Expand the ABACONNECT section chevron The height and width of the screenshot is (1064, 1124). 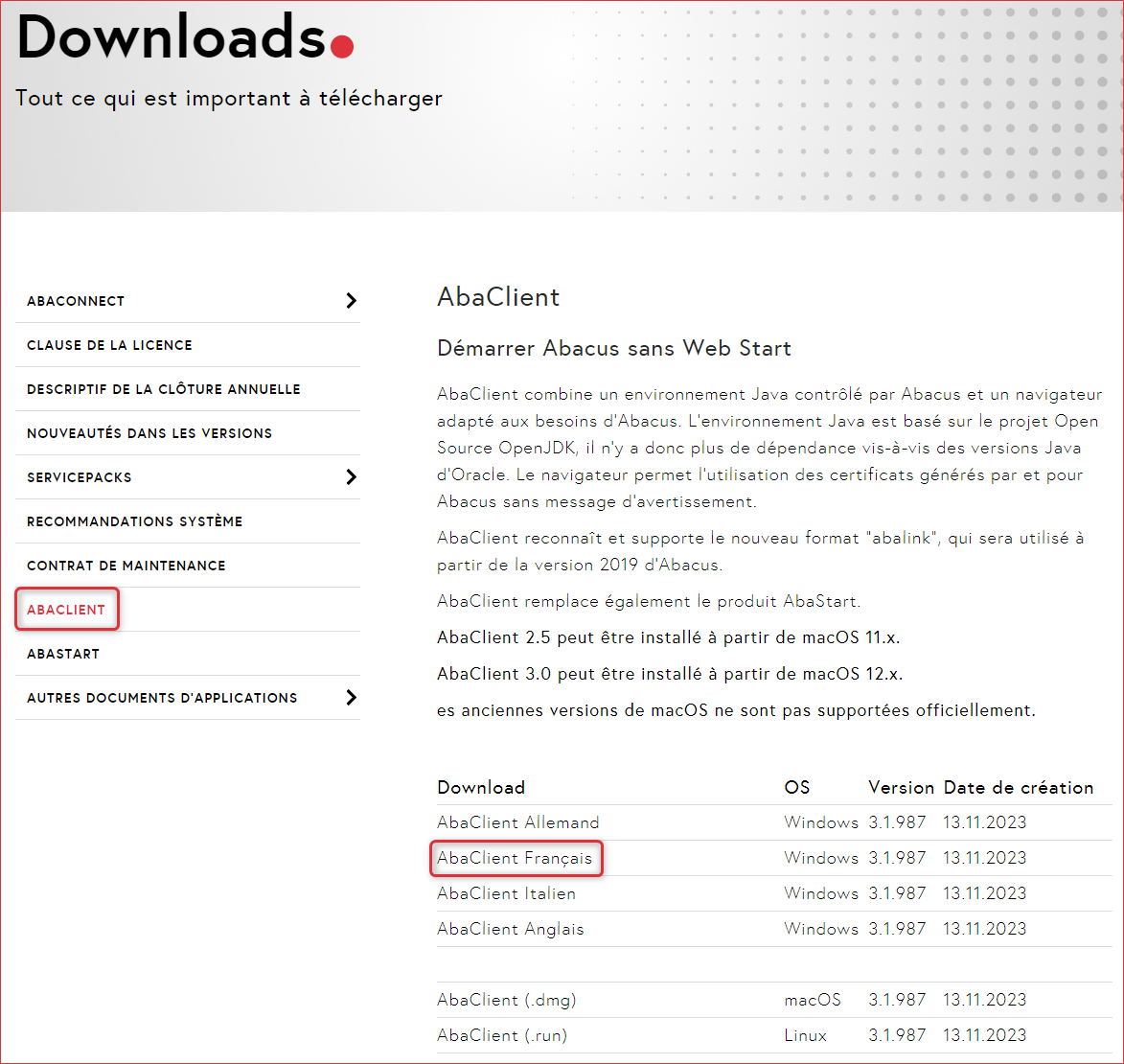353,300
